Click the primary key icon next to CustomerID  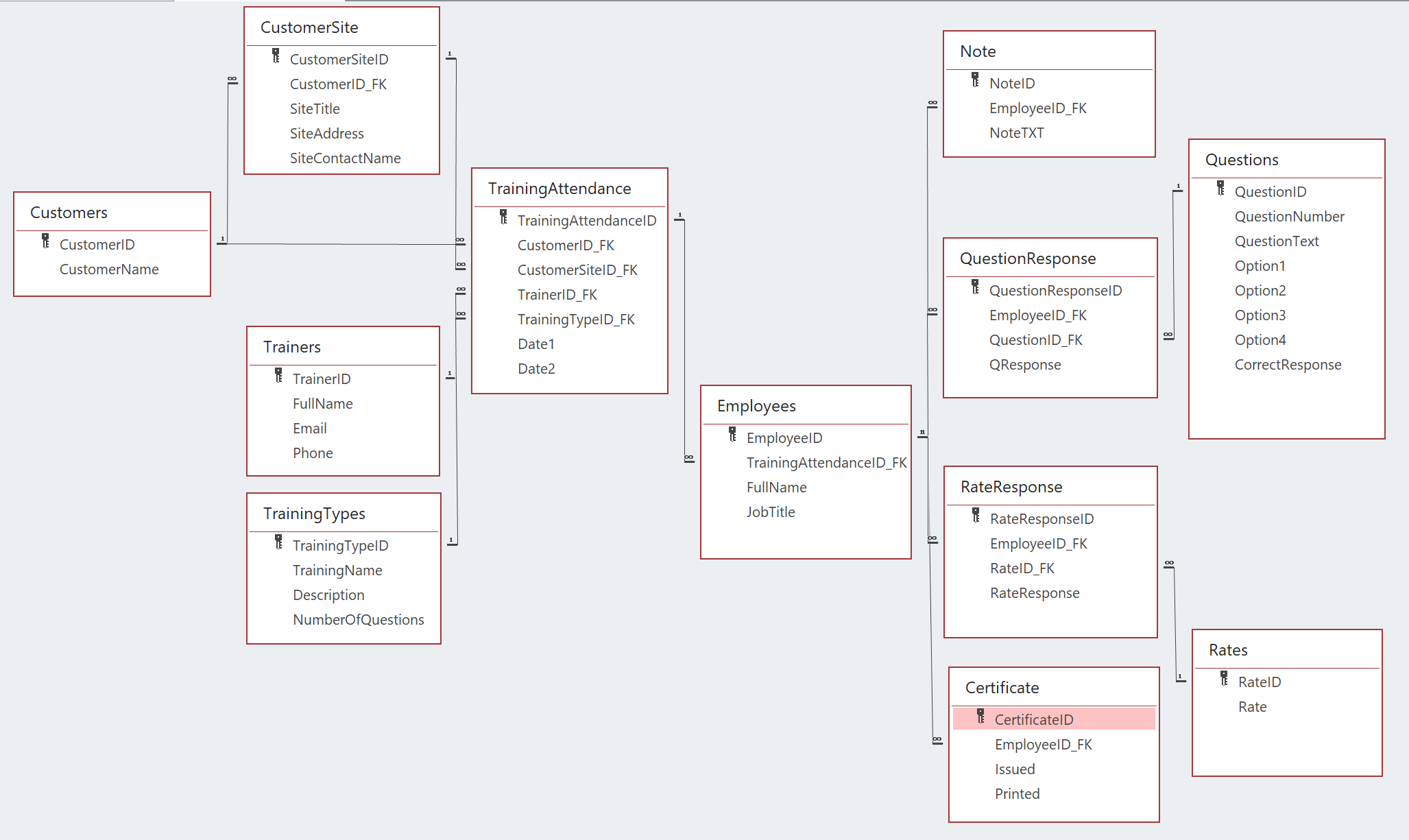coord(45,241)
